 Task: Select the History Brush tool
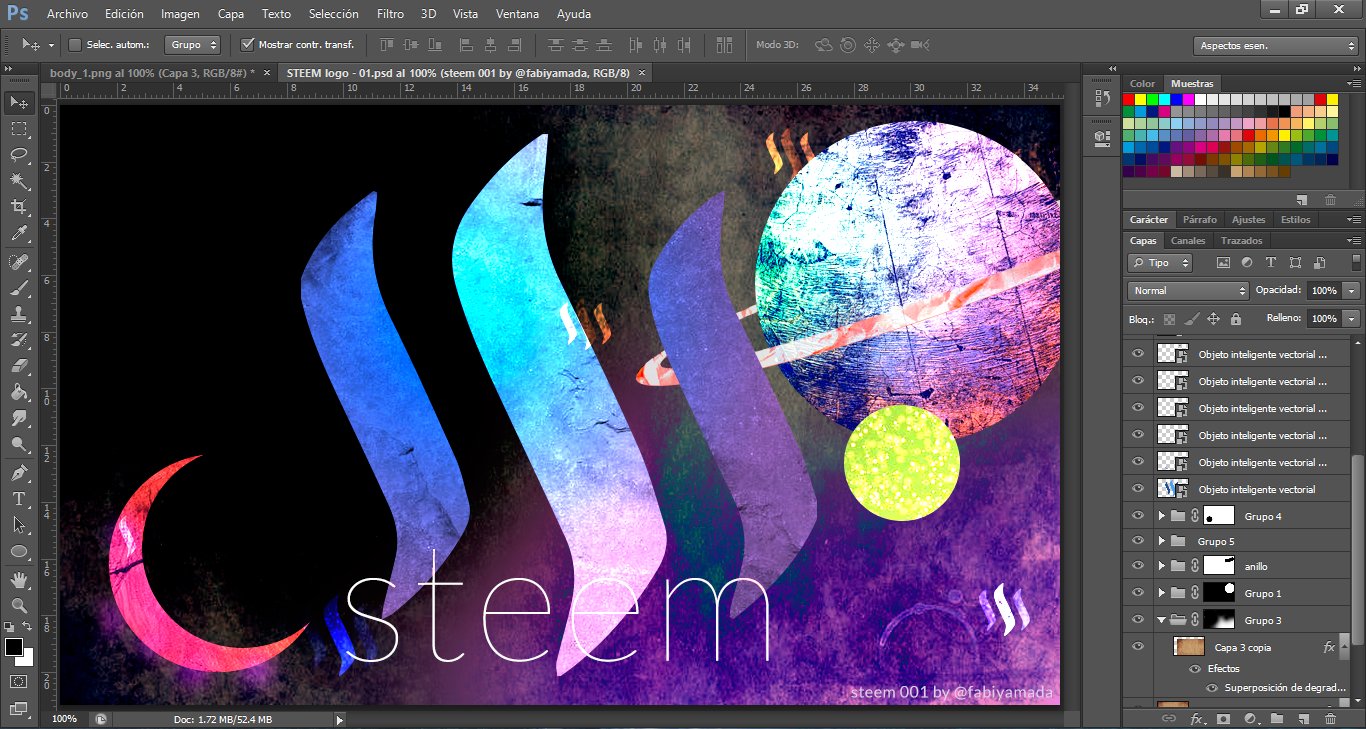(x=19, y=340)
